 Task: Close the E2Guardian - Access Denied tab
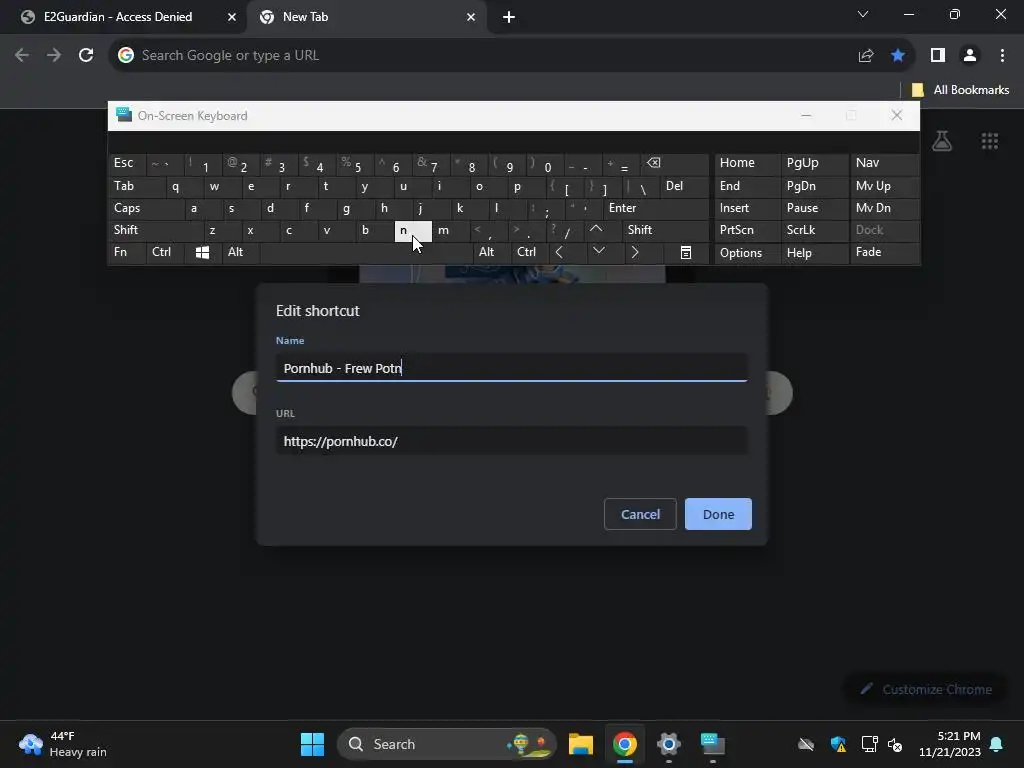(232, 17)
